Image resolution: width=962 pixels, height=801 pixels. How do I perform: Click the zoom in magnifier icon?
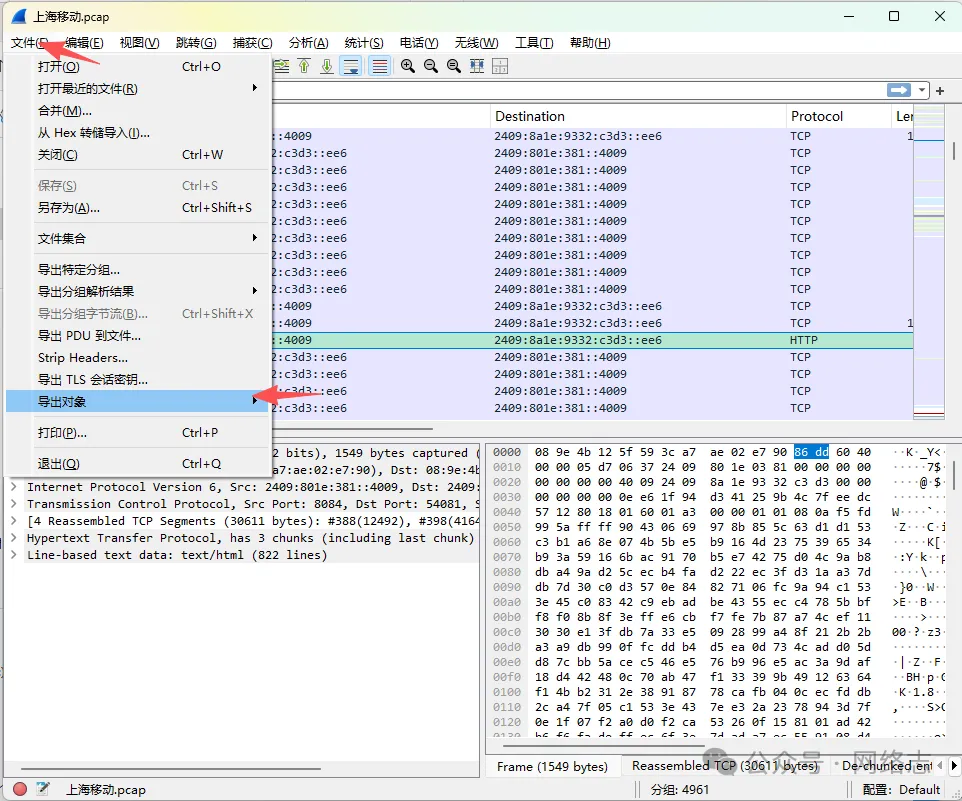point(408,66)
